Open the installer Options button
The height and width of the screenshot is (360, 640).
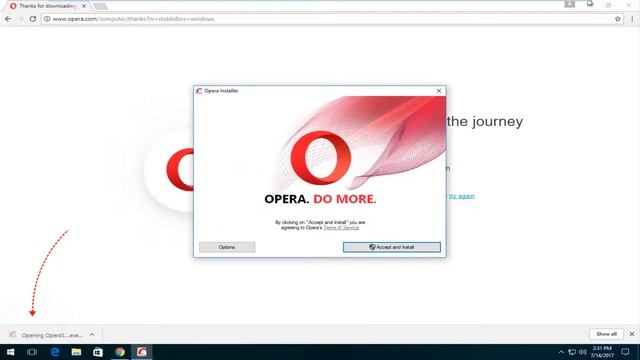227,247
